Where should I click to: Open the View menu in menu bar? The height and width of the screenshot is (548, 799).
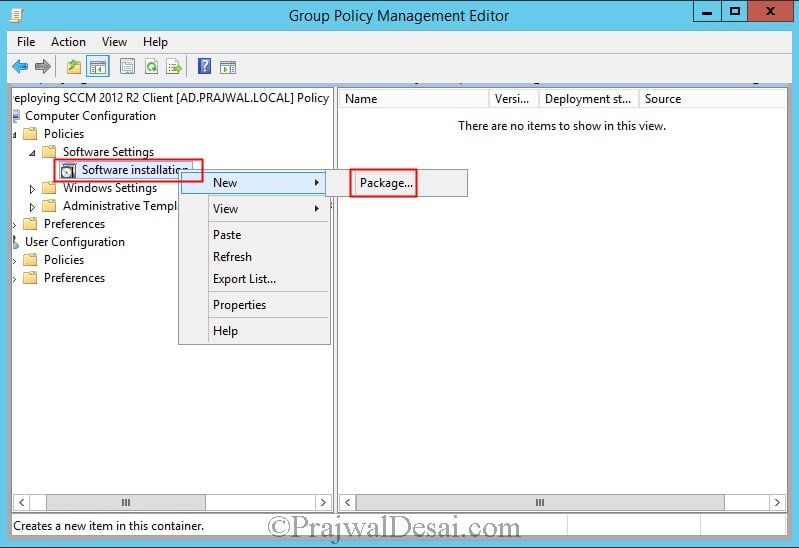114,42
